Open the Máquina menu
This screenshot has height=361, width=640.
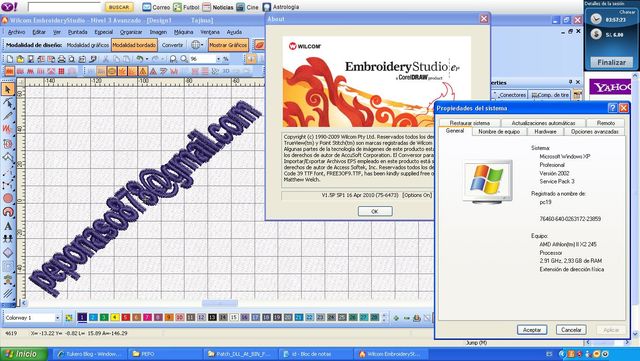point(184,32)
